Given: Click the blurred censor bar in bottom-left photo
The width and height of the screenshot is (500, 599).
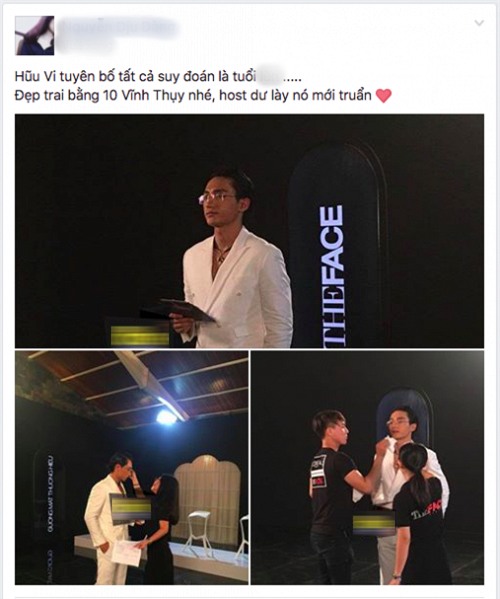Looking at the screenshot, I should click(130, 508).
